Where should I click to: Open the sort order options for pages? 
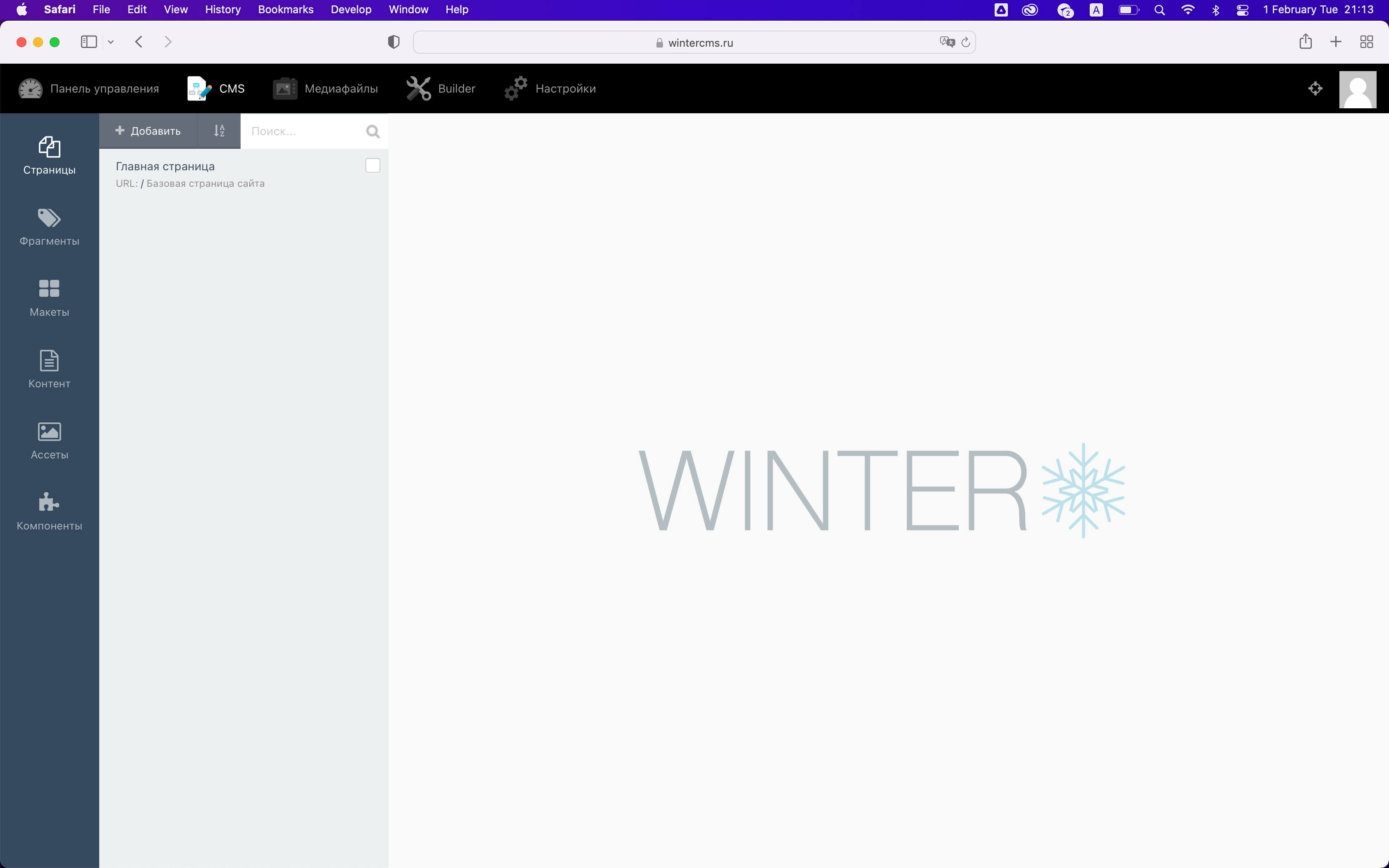(219, 131)
